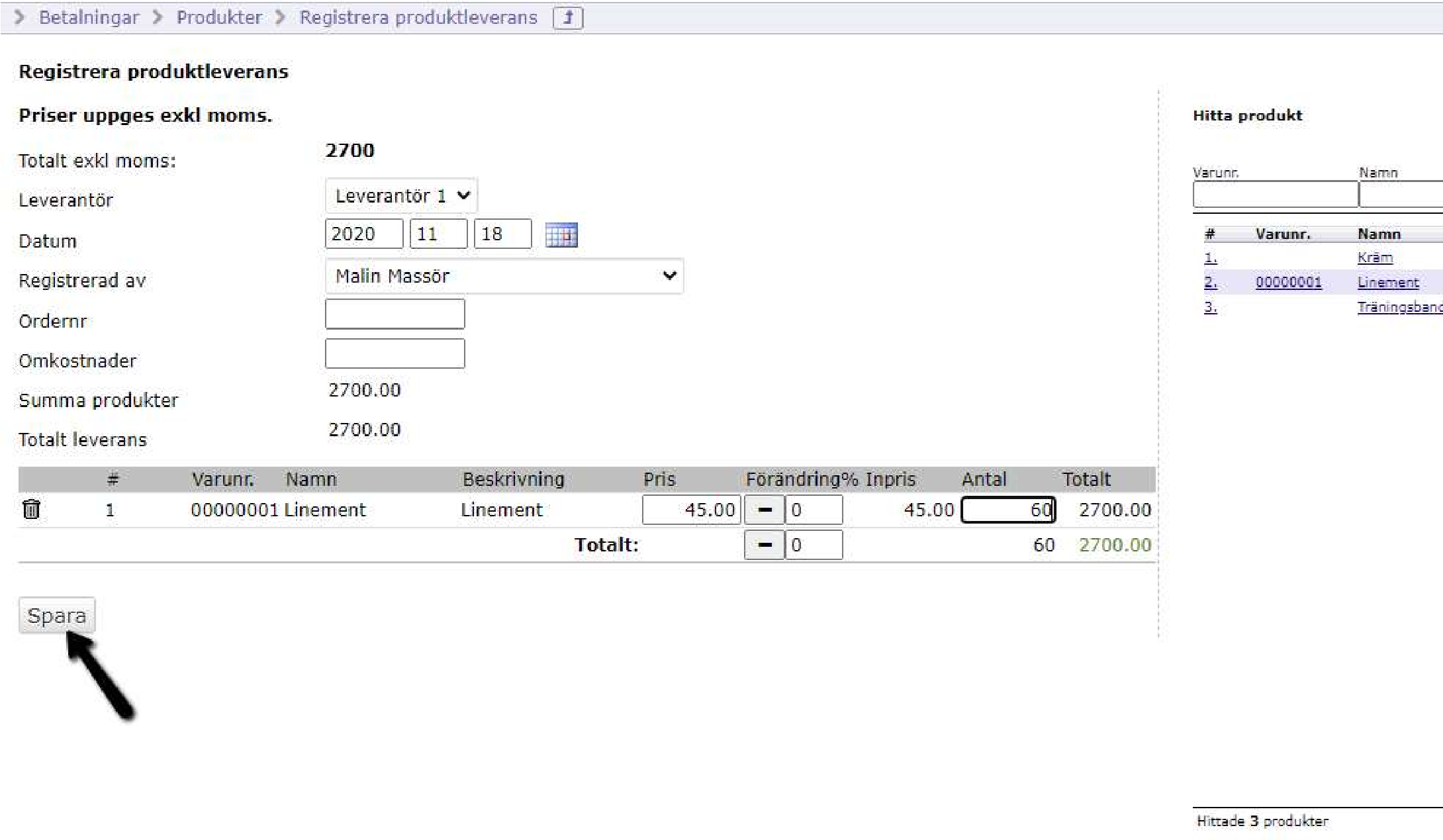This screenshot has width=1443, height=840.
Task: Click the trash icon to delete Linement row
Action: pos(31,509)
